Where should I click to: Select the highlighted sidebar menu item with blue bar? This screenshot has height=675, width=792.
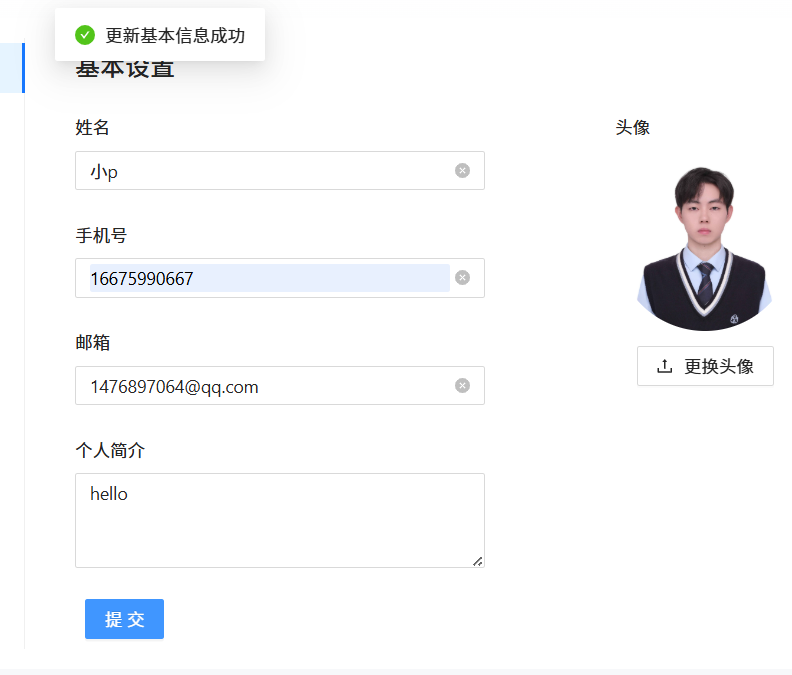coord(12,68)
